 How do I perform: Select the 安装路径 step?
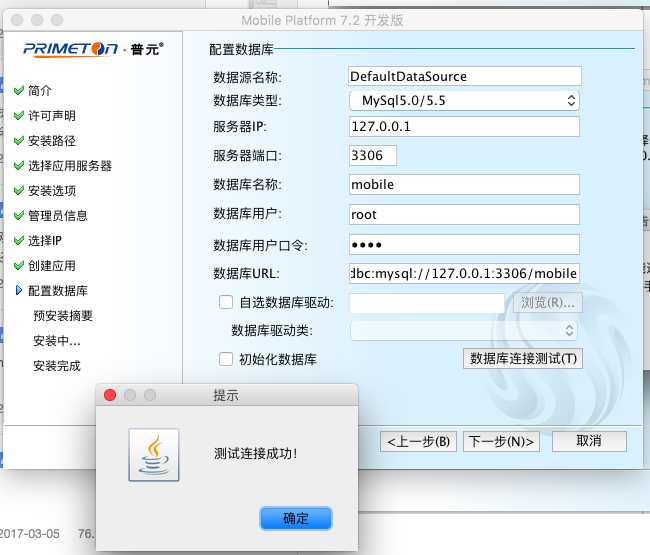tap(52, 141)
